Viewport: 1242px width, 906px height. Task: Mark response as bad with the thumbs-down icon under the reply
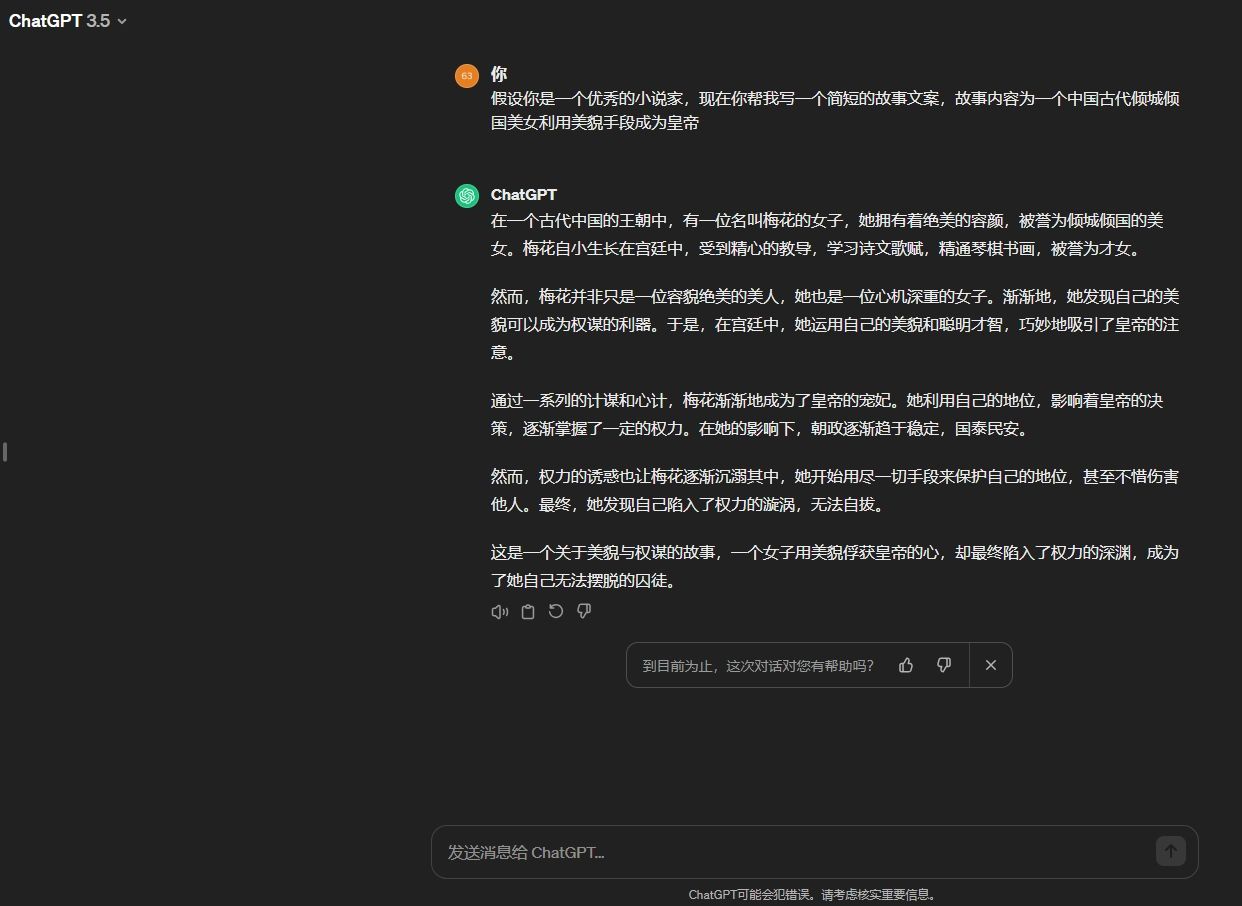(x=584, y=611)
